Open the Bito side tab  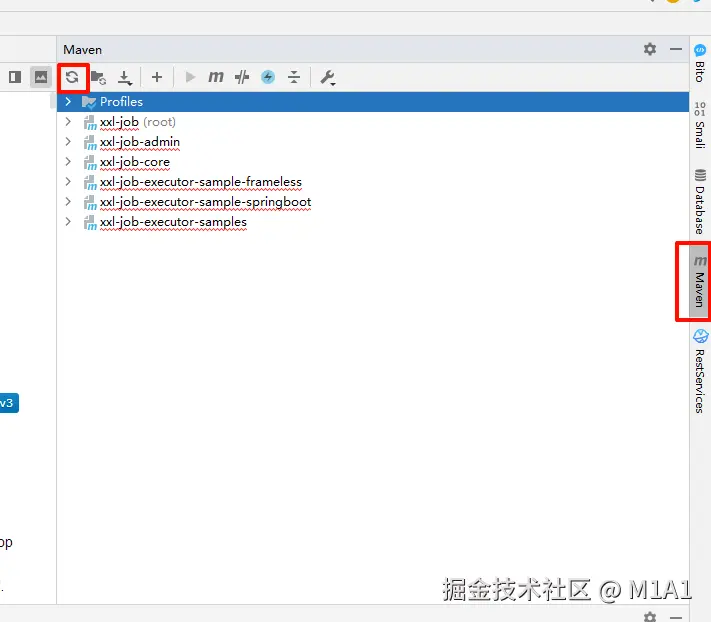(x=700, y=63)
